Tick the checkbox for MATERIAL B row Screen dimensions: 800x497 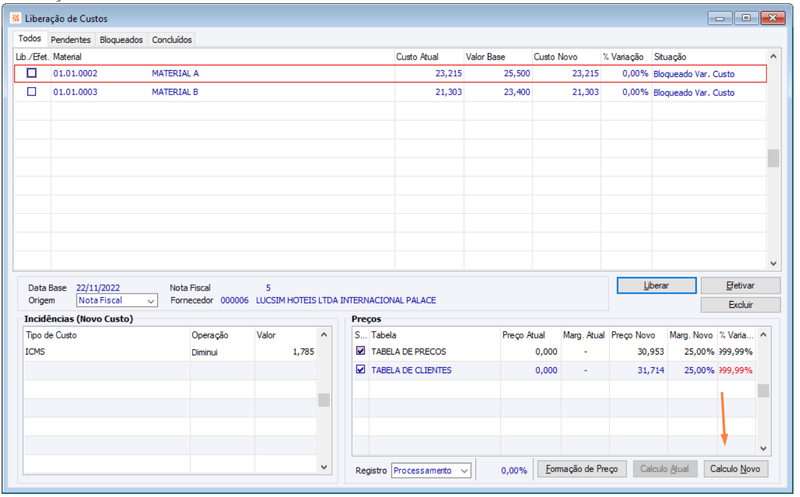32,92
